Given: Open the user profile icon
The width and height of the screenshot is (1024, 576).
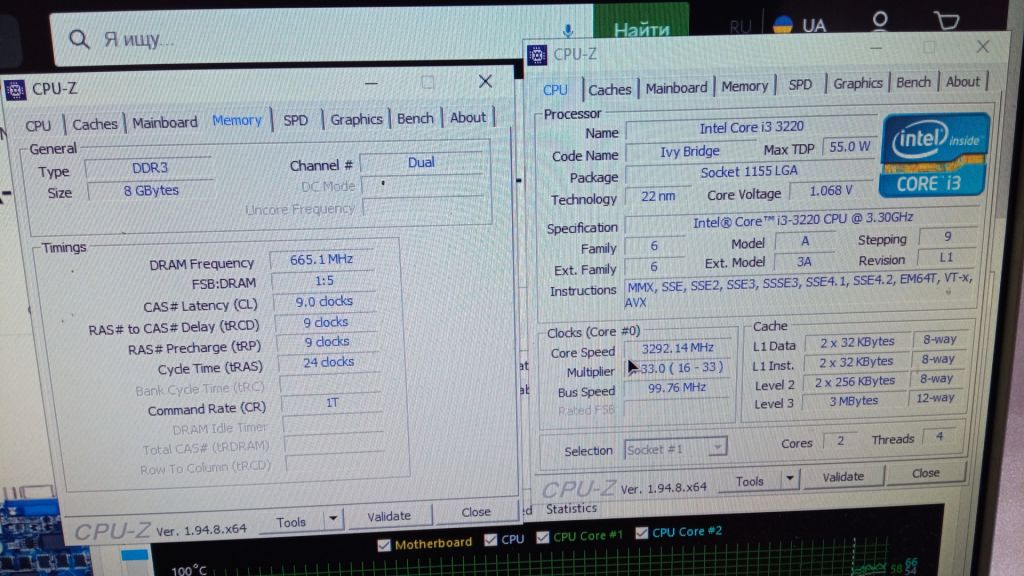Looking at the screenshot, I should 880,21.
